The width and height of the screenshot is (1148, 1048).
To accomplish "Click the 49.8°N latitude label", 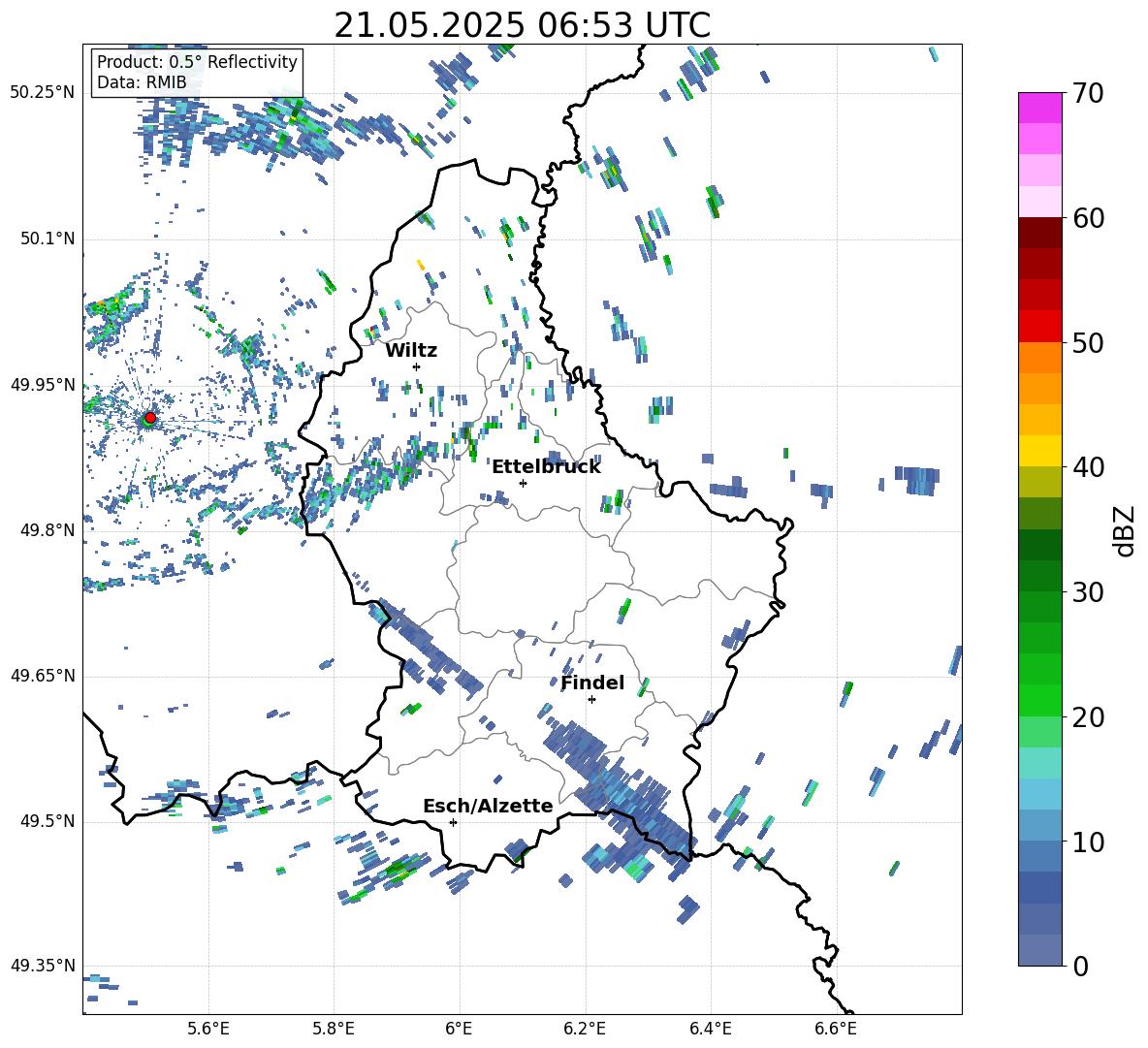I will click(48, 530).
